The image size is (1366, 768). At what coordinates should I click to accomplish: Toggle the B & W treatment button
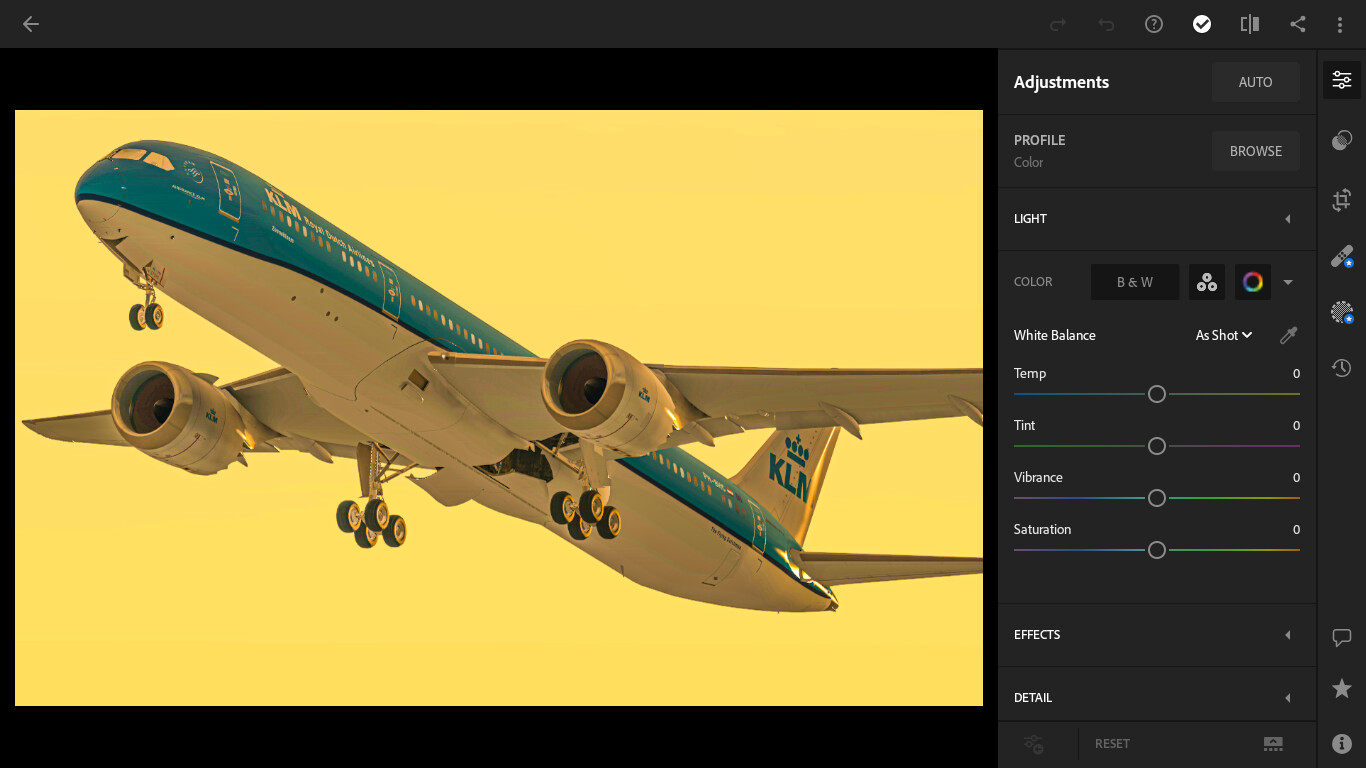click(1135, 282)
